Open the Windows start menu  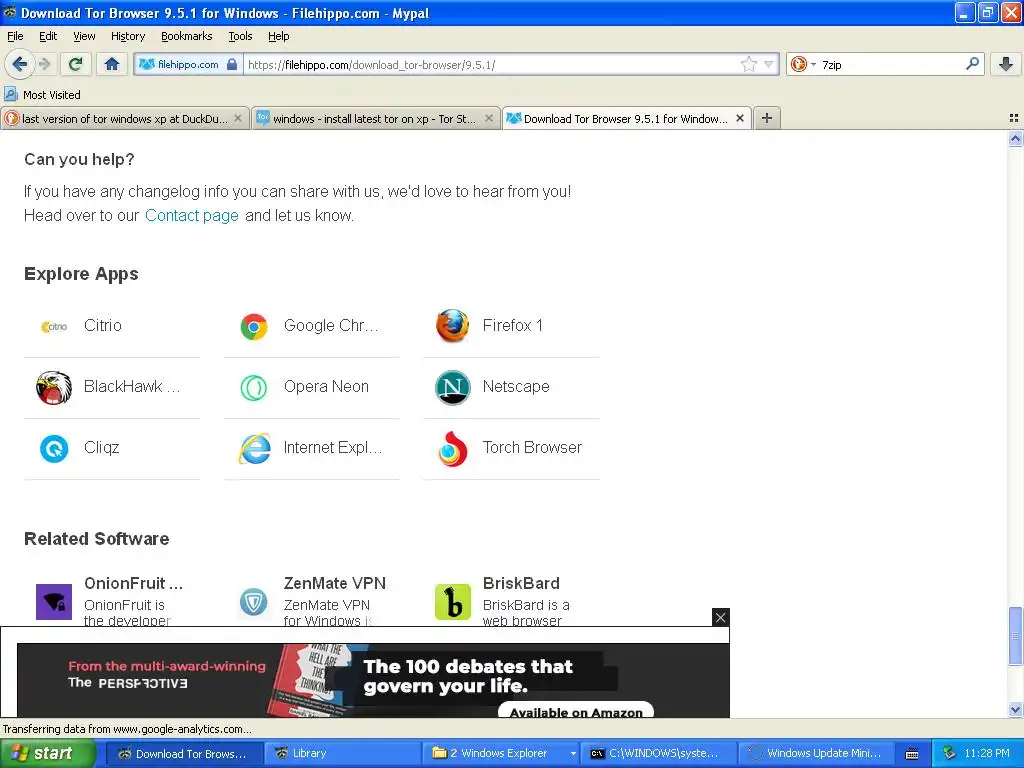[47, 753]
